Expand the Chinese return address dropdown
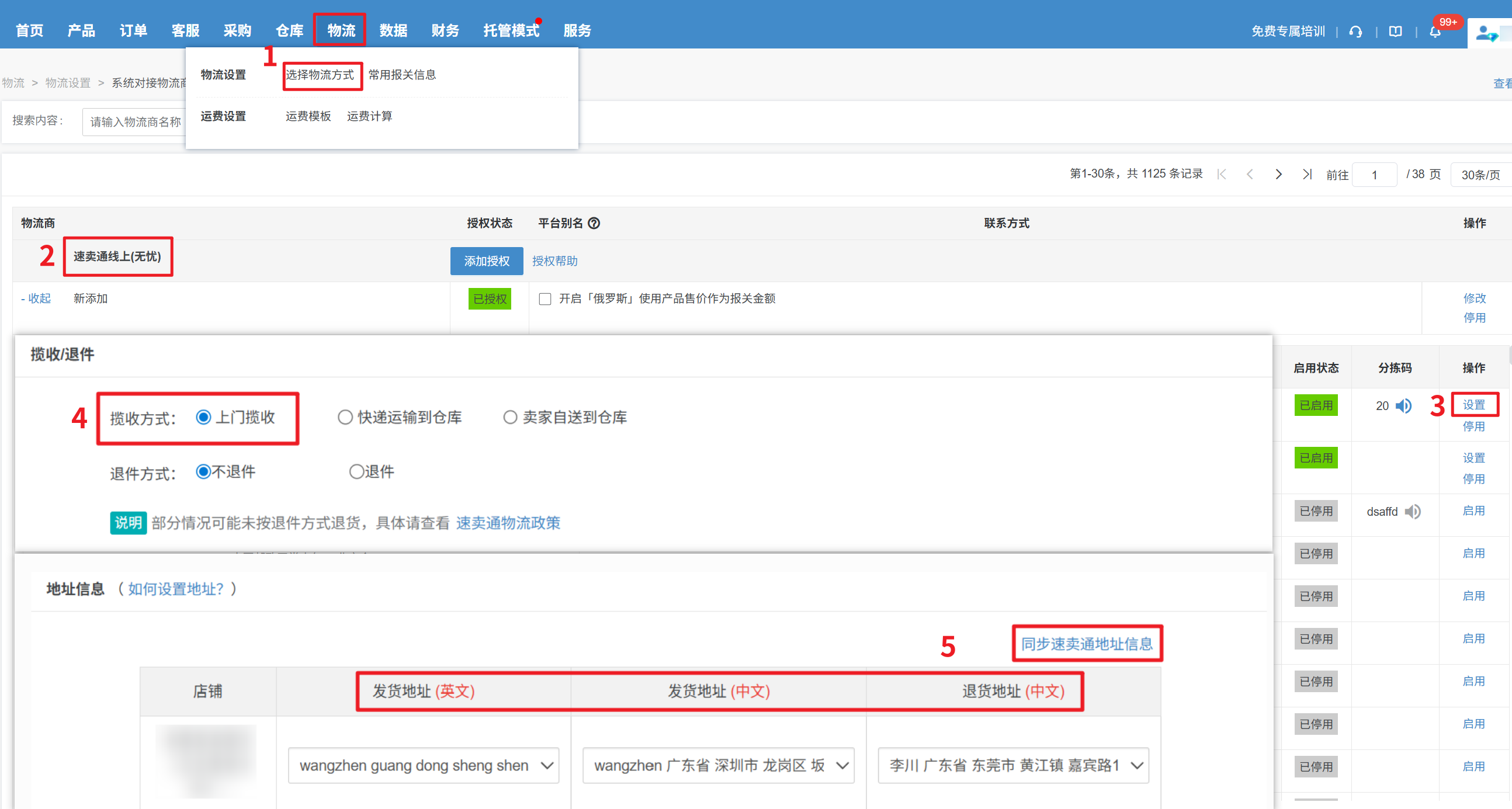 tap(1013, 765)
